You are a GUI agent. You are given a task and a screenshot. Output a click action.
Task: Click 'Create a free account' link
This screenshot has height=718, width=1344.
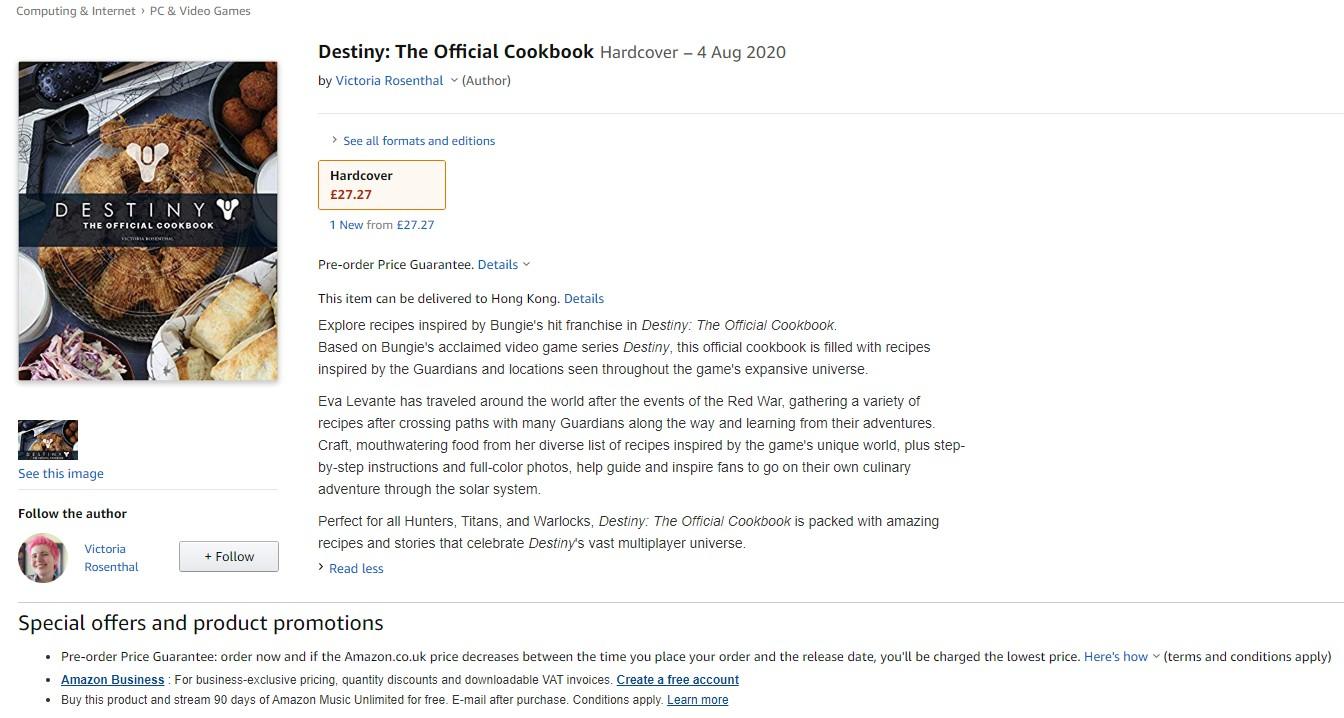(678, 680)
